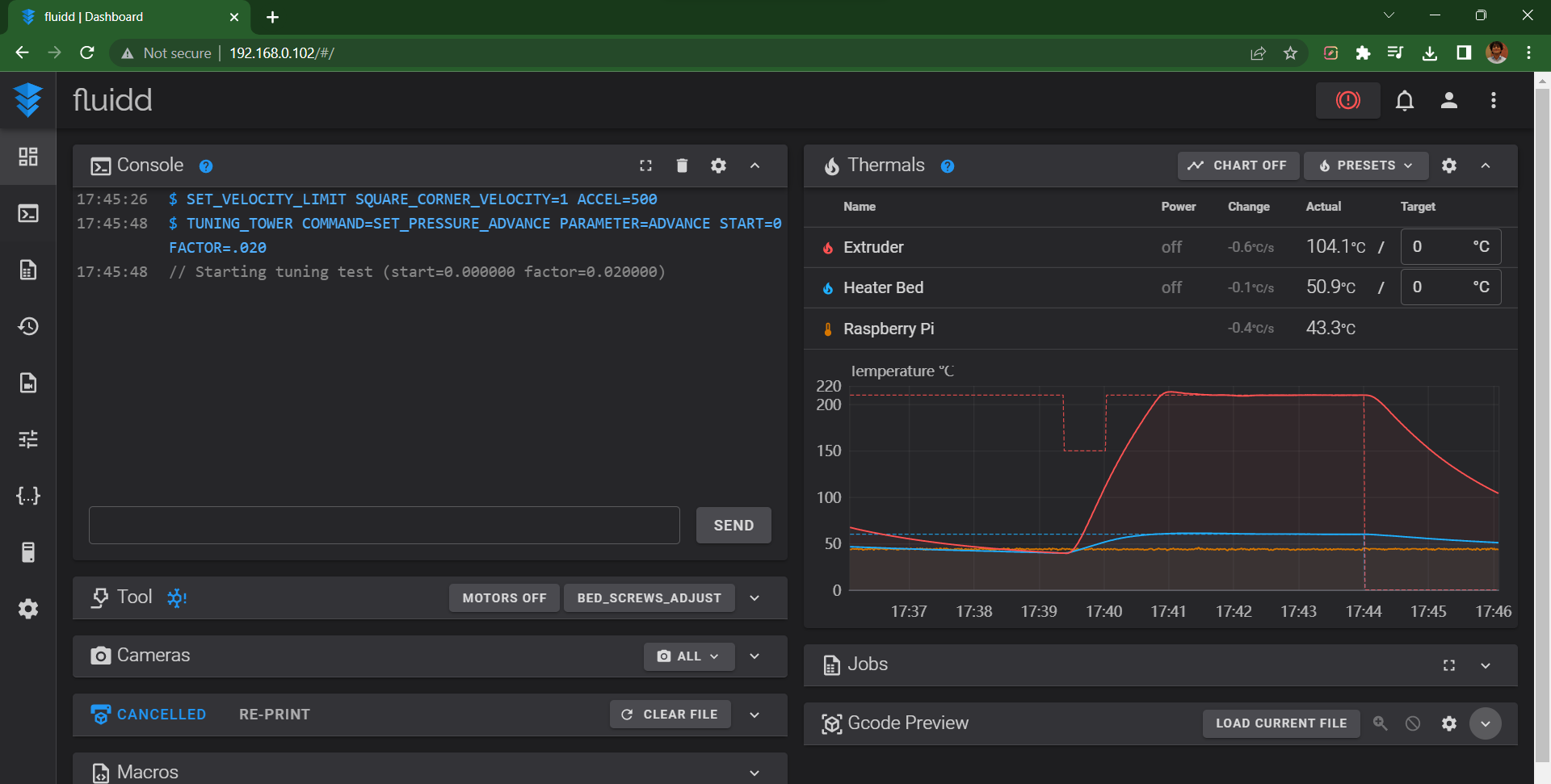This screenshot has width=1551, height=784.
Task: Click Gcode Preview disabled circle icon
Action: [1413, 723]
